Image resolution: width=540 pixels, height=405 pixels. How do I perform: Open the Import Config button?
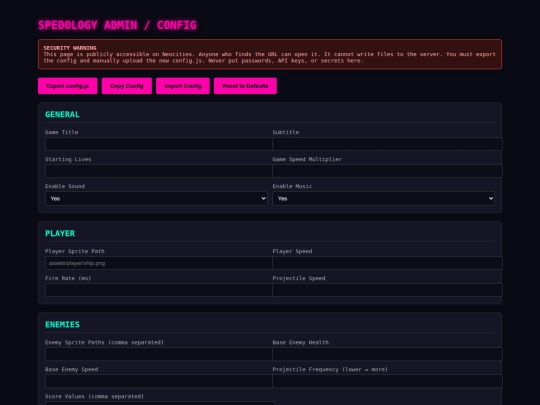coord(183,86)
